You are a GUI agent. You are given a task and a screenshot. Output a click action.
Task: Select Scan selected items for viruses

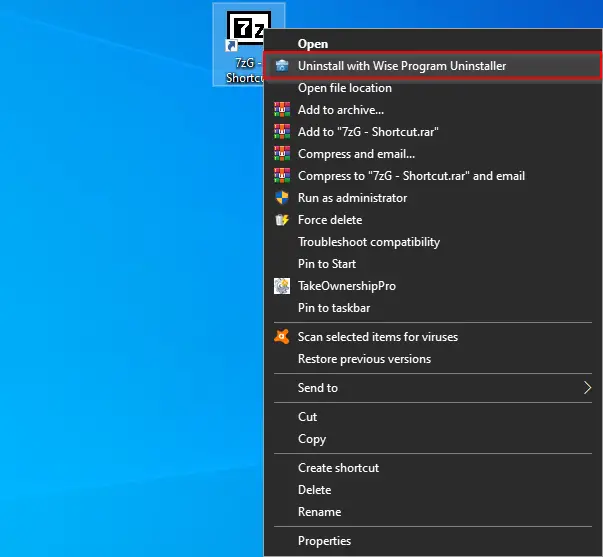(433, 337)
